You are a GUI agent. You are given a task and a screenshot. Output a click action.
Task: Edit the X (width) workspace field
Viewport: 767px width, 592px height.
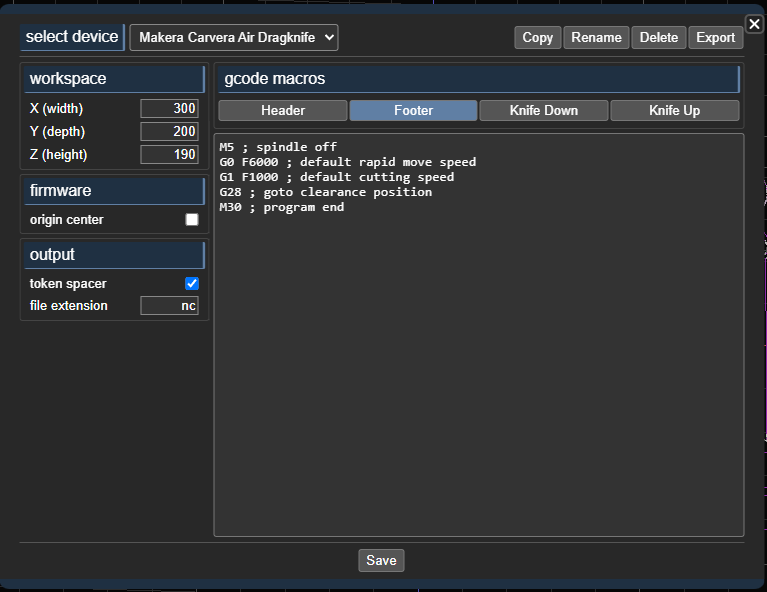pos(169,108)
